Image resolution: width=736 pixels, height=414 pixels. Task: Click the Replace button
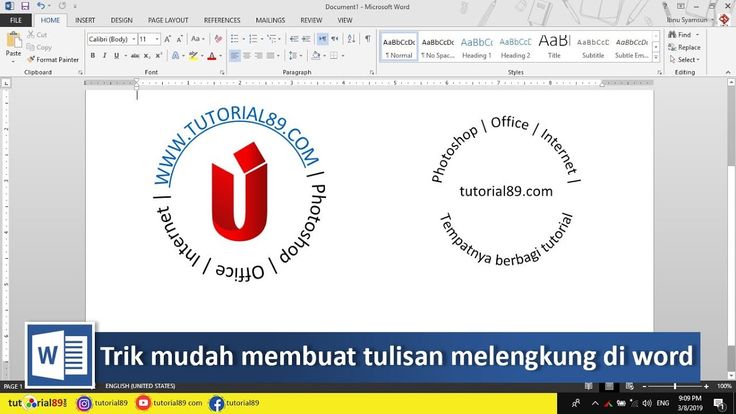click(684, 47)
